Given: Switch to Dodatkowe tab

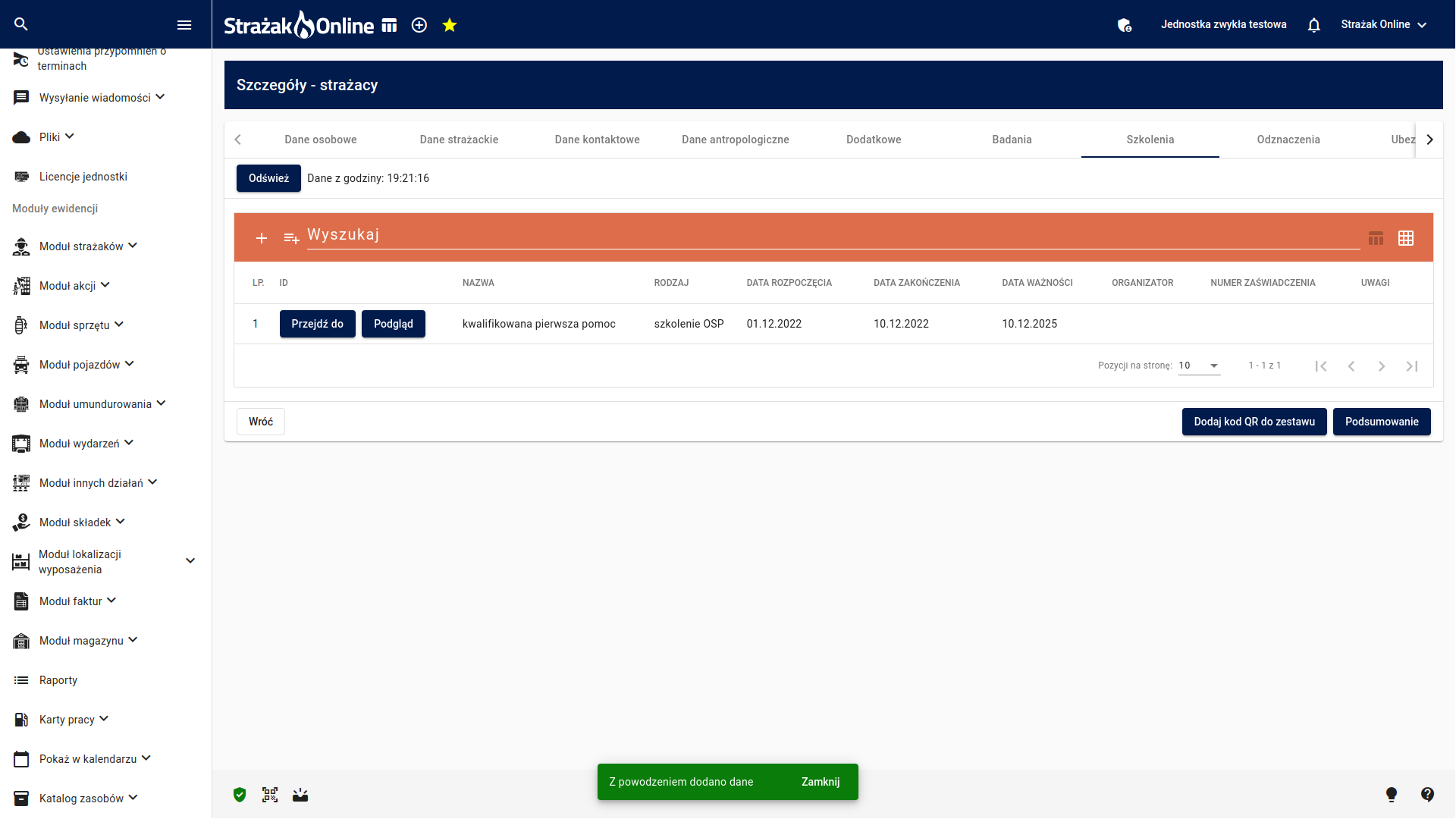Looking at the screenshot, I should pos(874,140).
